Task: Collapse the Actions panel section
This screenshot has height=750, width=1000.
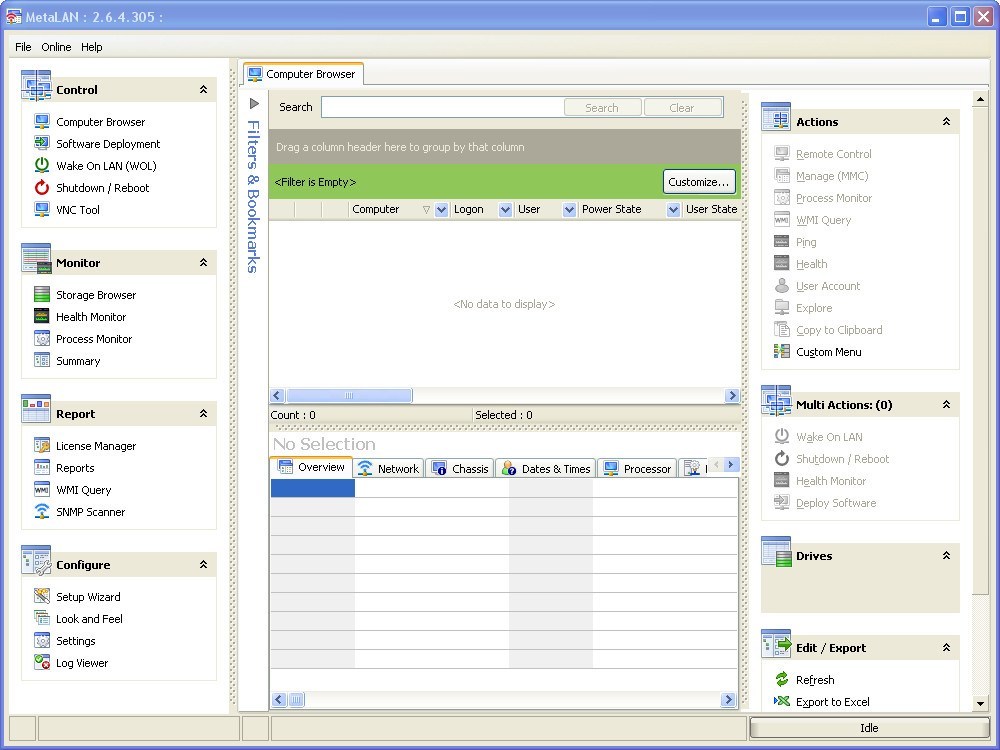Action: (946, 121)
